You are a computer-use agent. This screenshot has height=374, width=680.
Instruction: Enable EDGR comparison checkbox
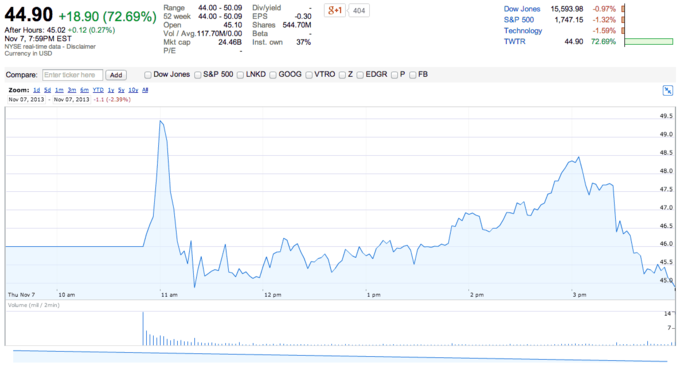tap(360, 75)
